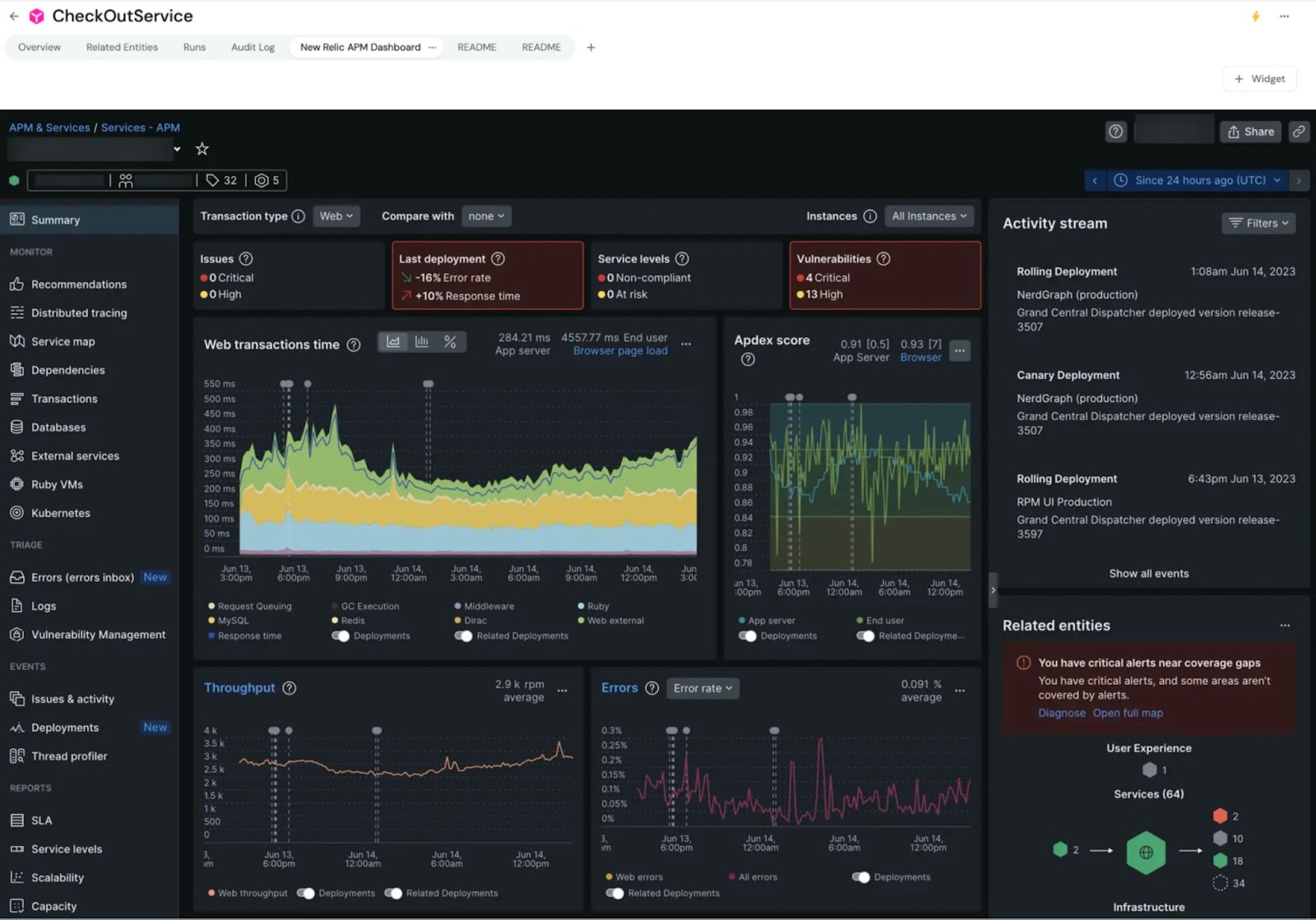
Task: Open Distributed tracing in sidebar
Action: (x=79, y=313)
